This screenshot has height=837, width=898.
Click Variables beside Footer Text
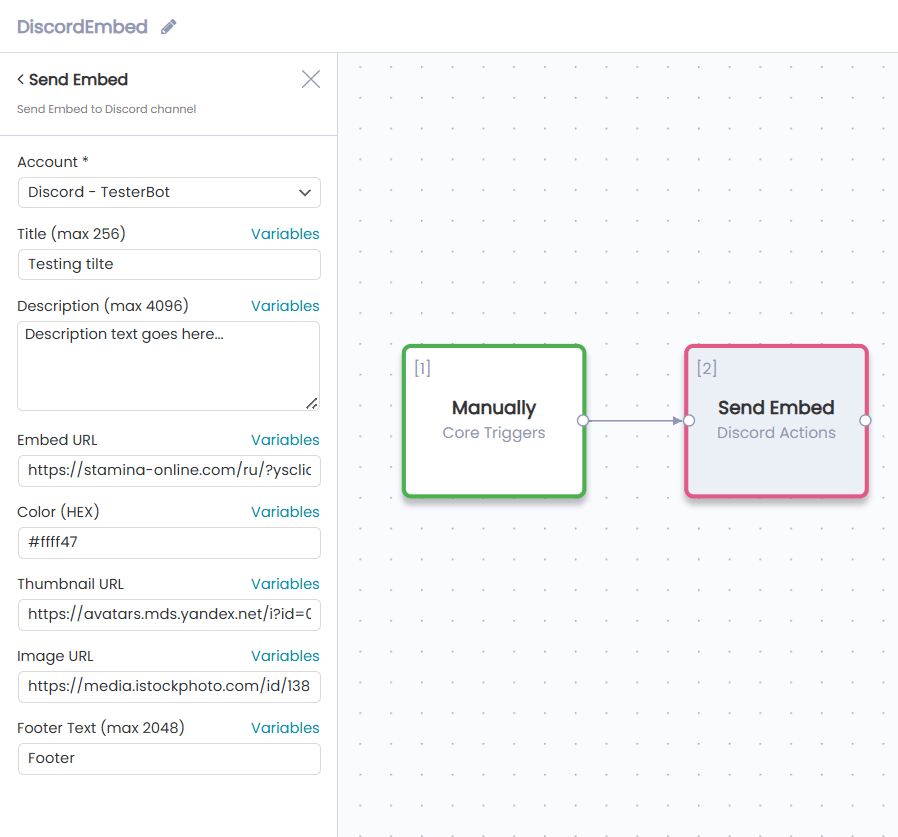(285, 727)
